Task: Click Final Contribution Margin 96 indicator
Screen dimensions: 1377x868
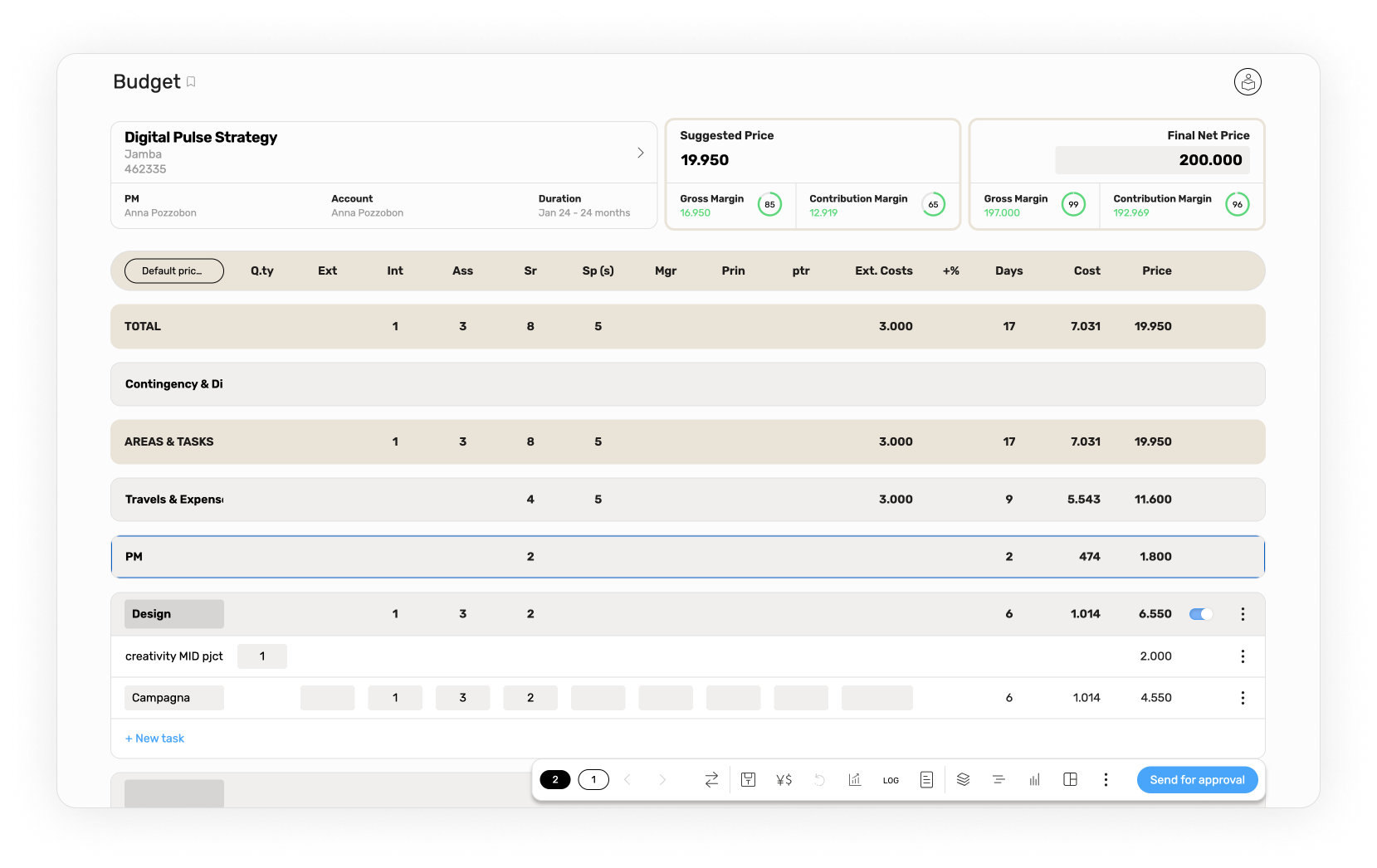Action: 1237,204
